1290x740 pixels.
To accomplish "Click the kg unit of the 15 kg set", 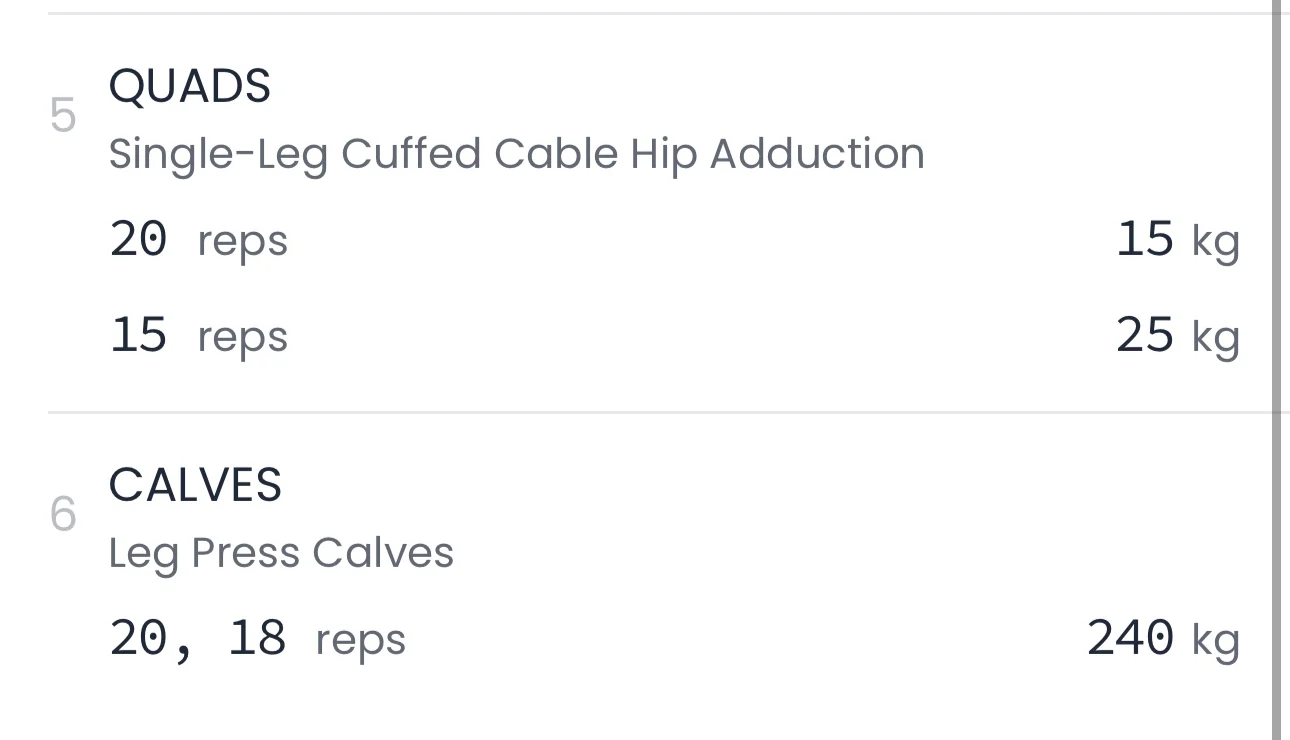I will click(x=1216, y=242).
